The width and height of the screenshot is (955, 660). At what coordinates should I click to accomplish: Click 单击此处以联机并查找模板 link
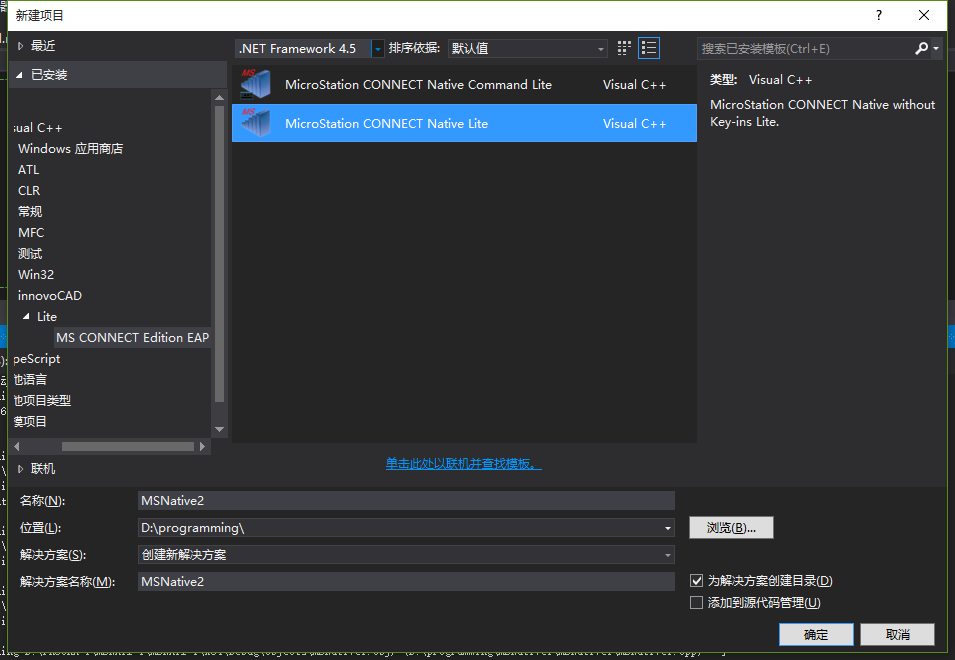463,464
